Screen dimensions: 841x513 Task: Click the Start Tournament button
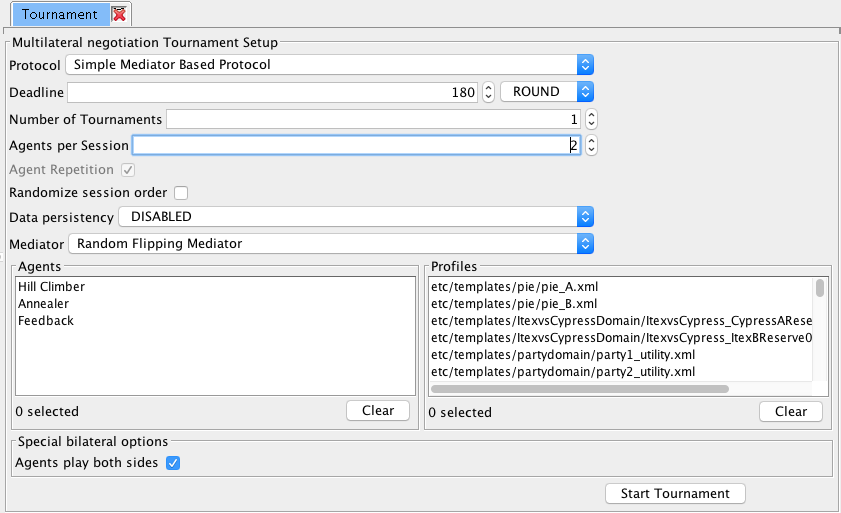tap(675, 494)
